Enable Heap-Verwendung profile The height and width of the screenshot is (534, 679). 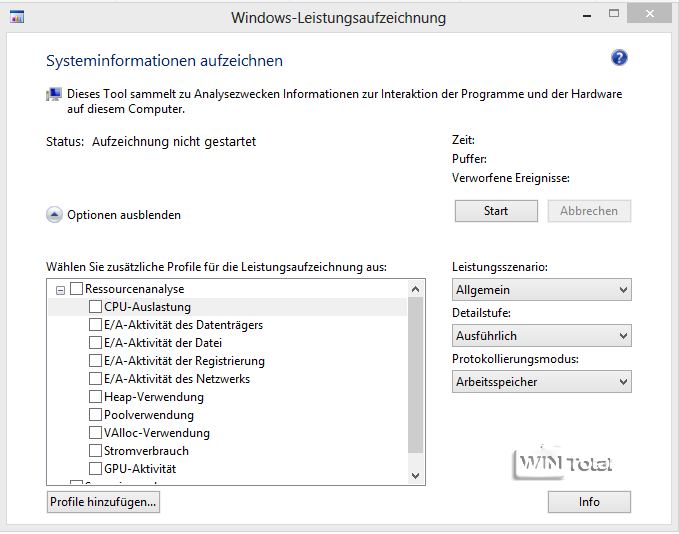click(95, 397)
